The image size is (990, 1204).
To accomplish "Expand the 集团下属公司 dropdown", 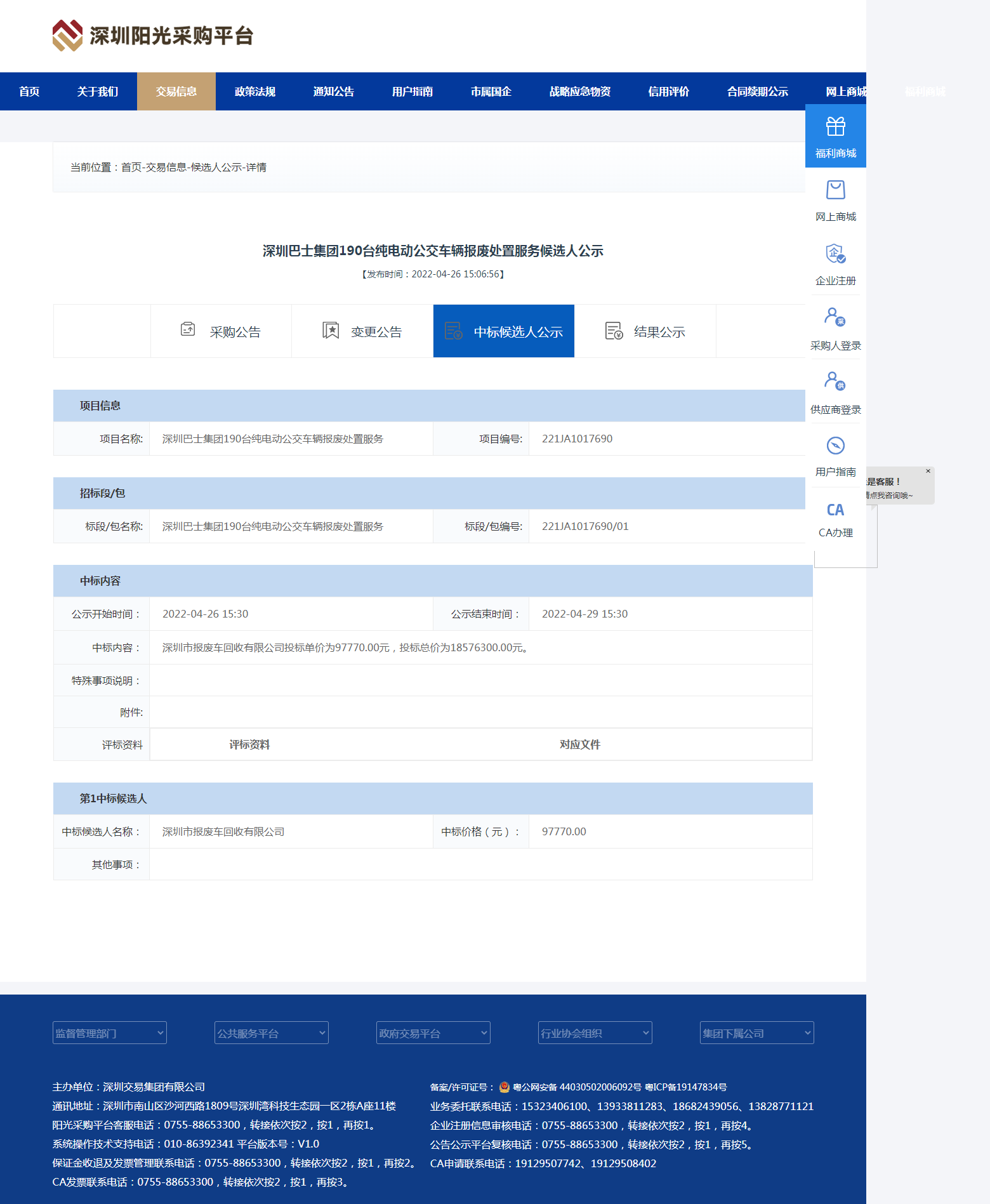I will click(757, 1033).
